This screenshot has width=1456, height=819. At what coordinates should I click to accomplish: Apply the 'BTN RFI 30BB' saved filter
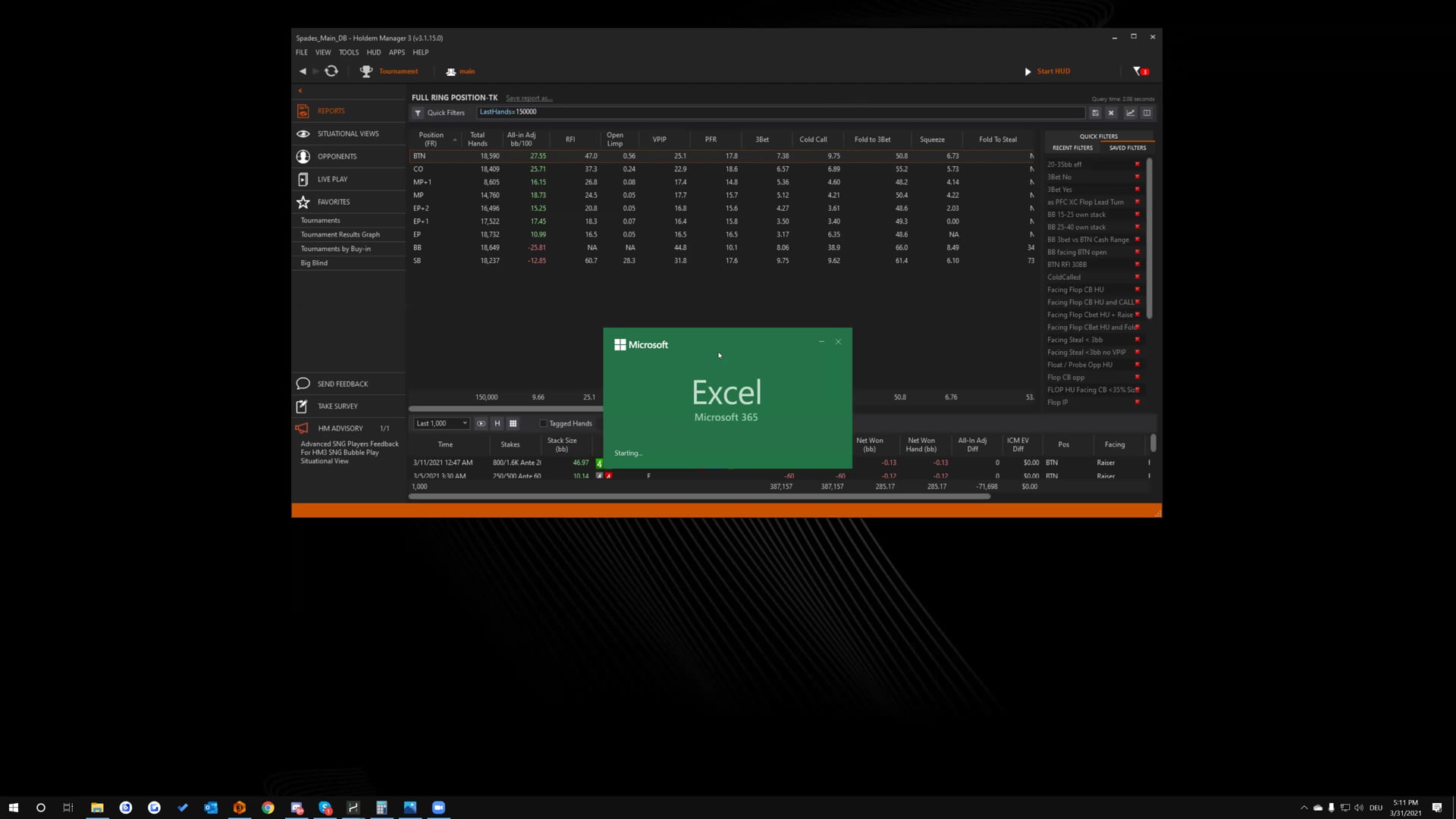[1067, 265]
